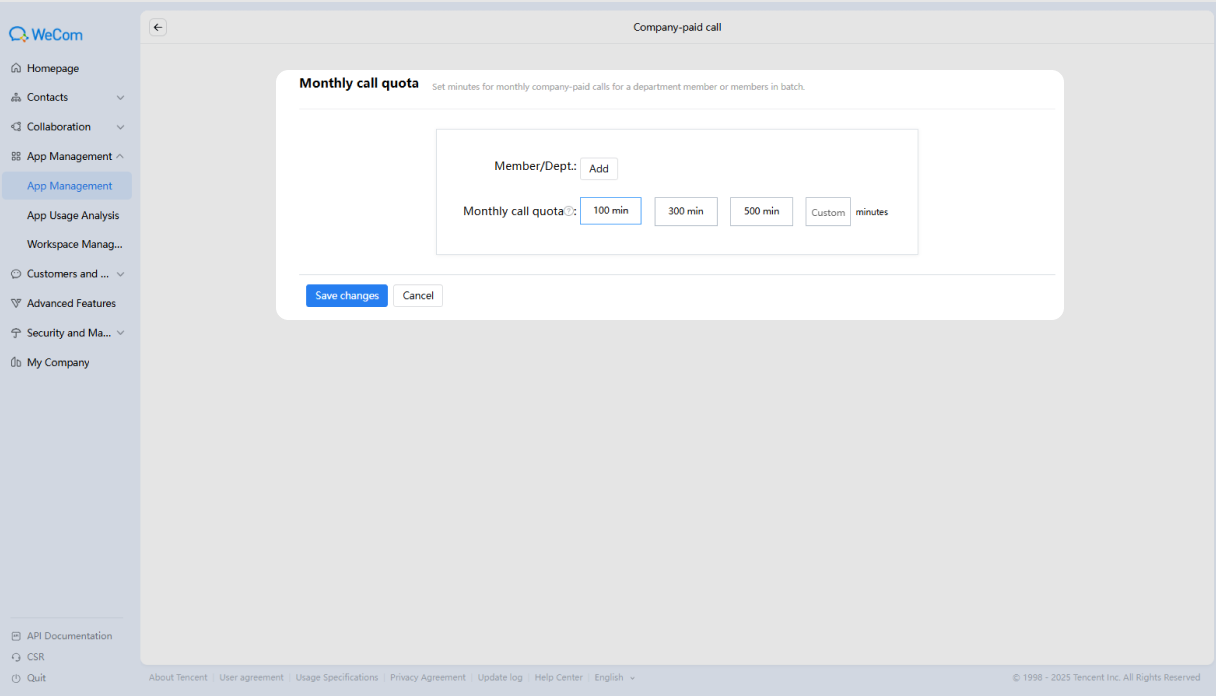Click the Homepage house icon
The width and height of the screenshot is (1216, 698).
(16, 68)
